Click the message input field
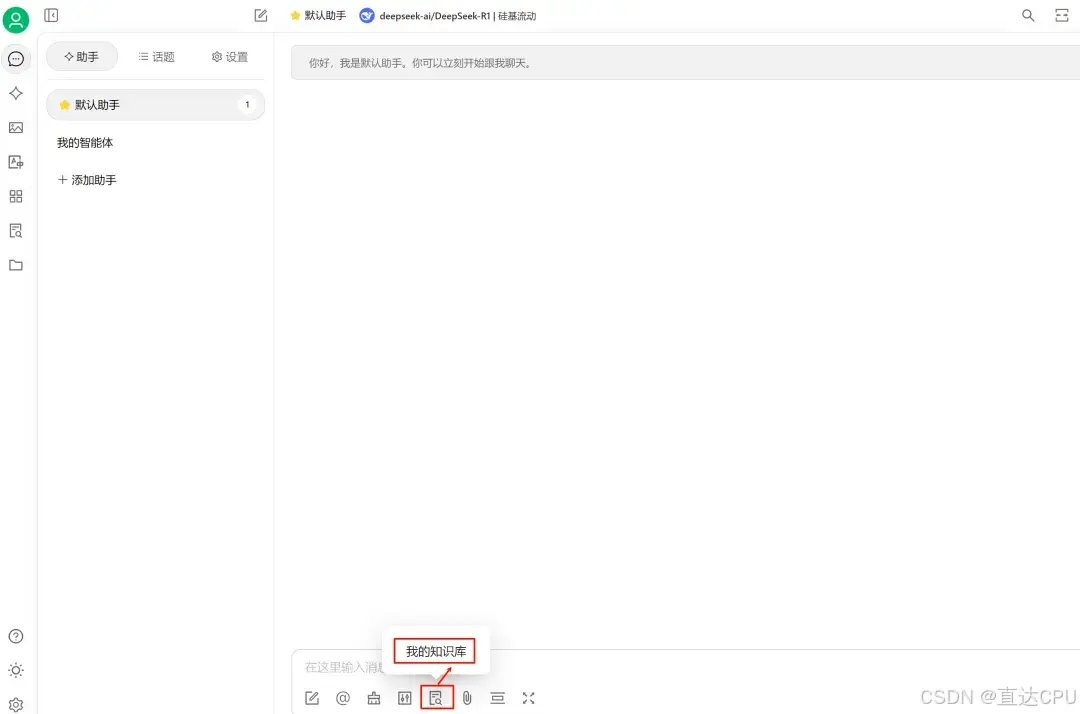The height and width of the screenshot is (714, 1080). [x=685, y=667]
